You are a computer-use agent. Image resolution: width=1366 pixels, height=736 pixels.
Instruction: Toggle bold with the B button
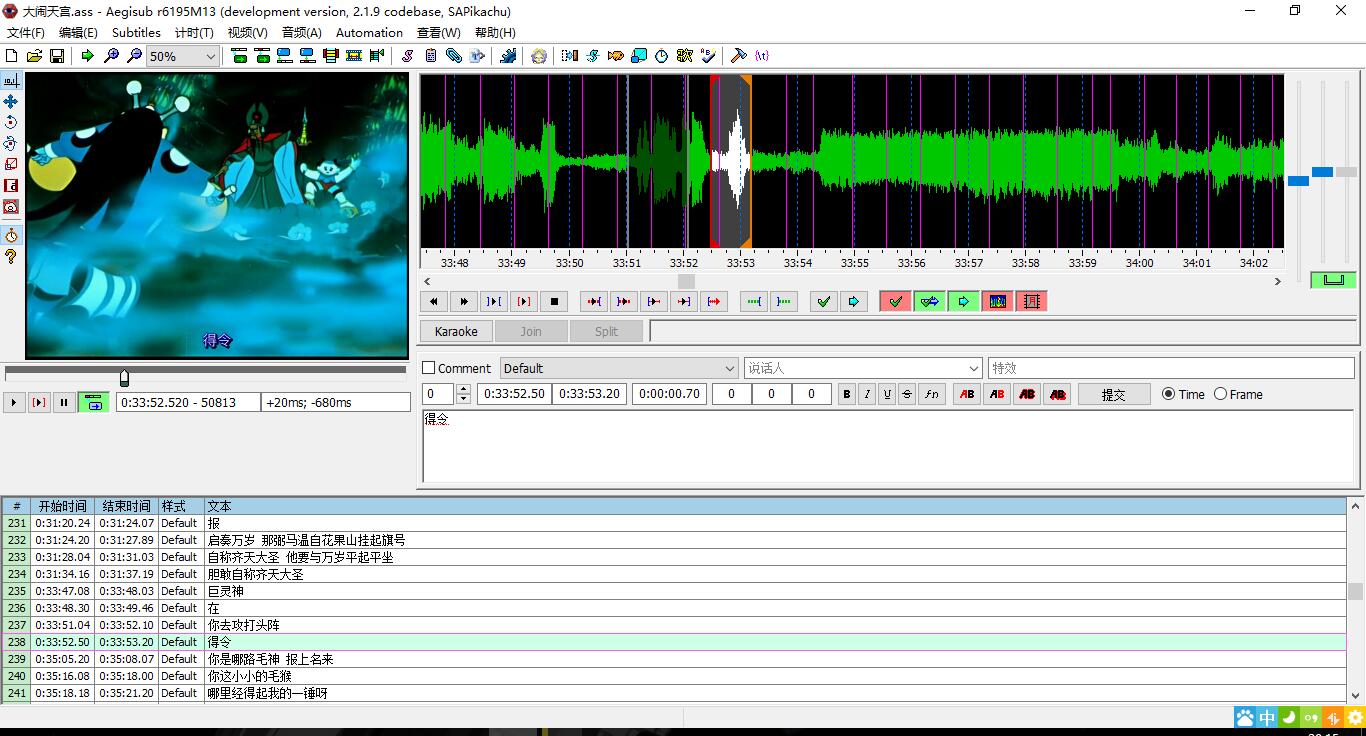pyautogui.click(x=847, y=394)
